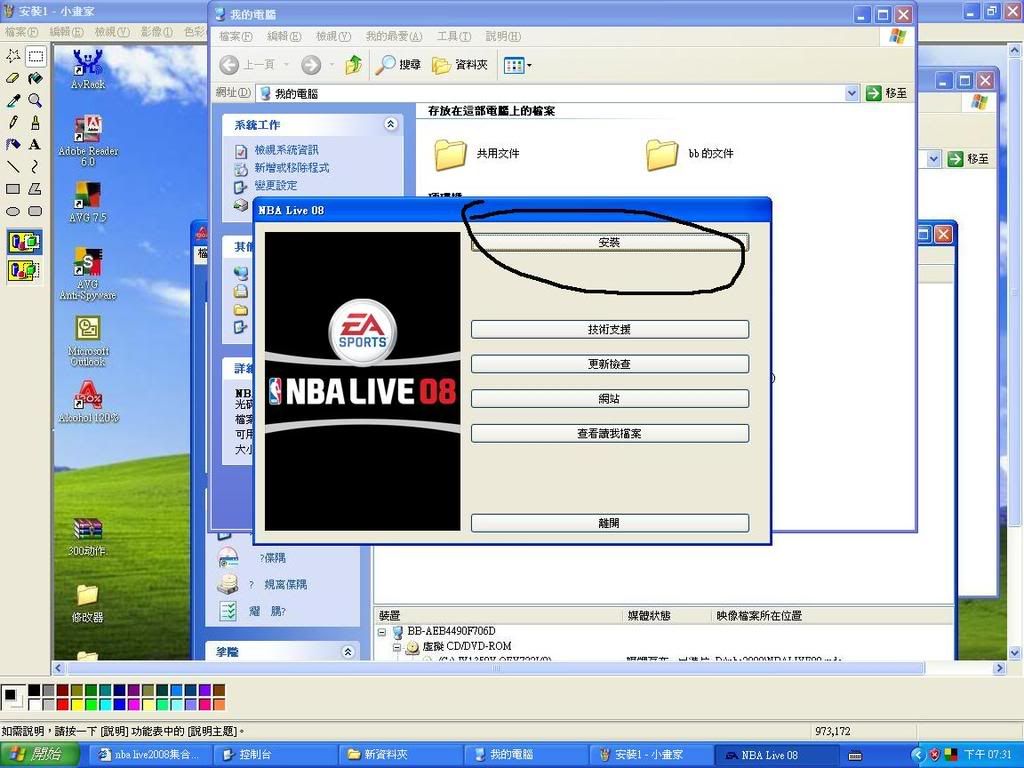This screenshot has width=1024, height=768.
Task: Collapse the 系統工作 panel
Action: click(x=391, y=124)
